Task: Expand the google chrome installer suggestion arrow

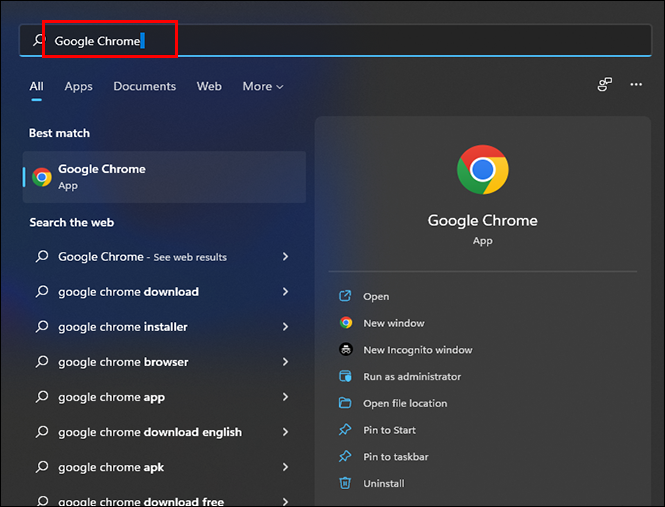Action: click(285, 327)
